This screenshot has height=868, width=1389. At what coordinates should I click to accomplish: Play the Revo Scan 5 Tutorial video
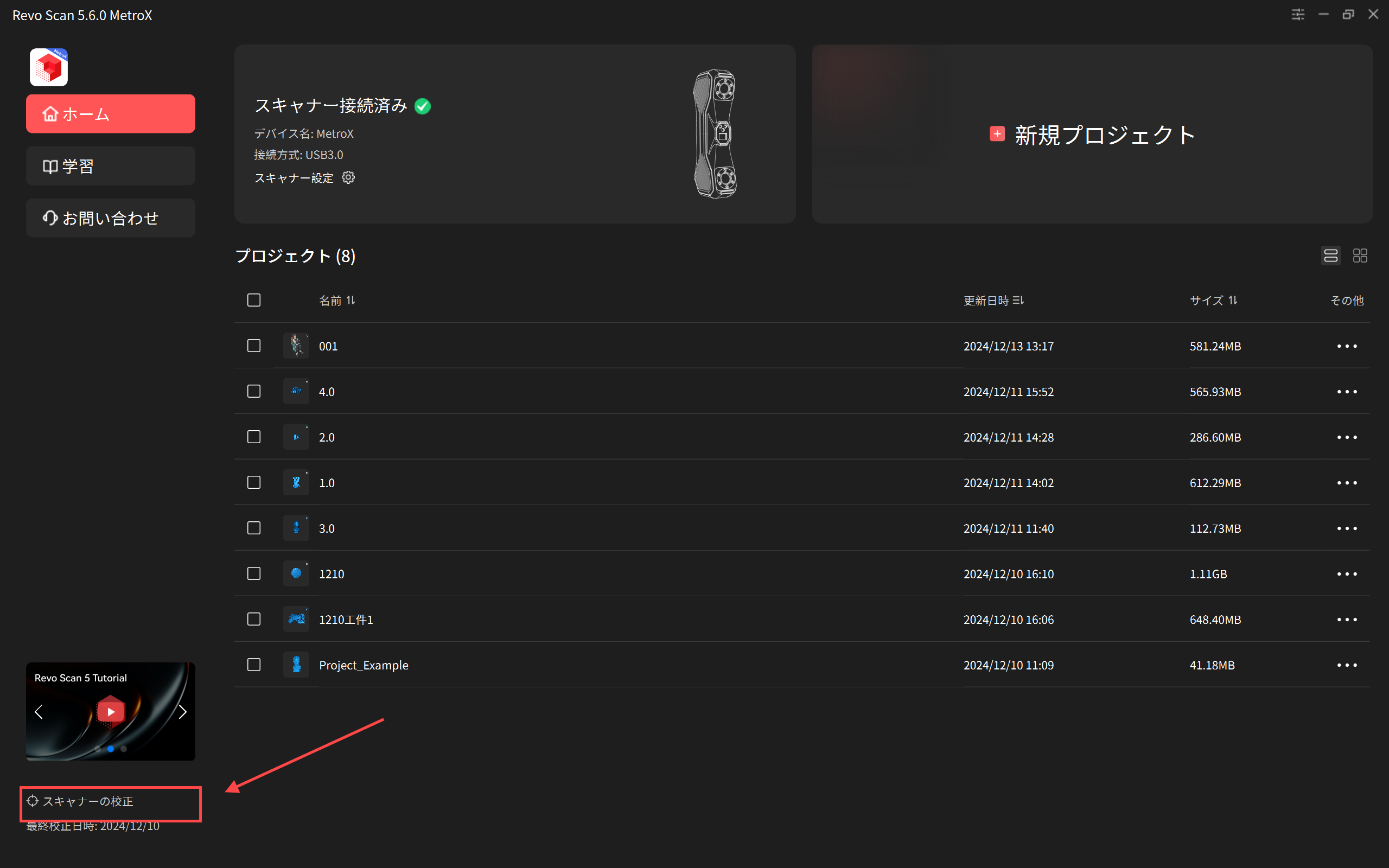pyautogui.click(x=111, y=711)
